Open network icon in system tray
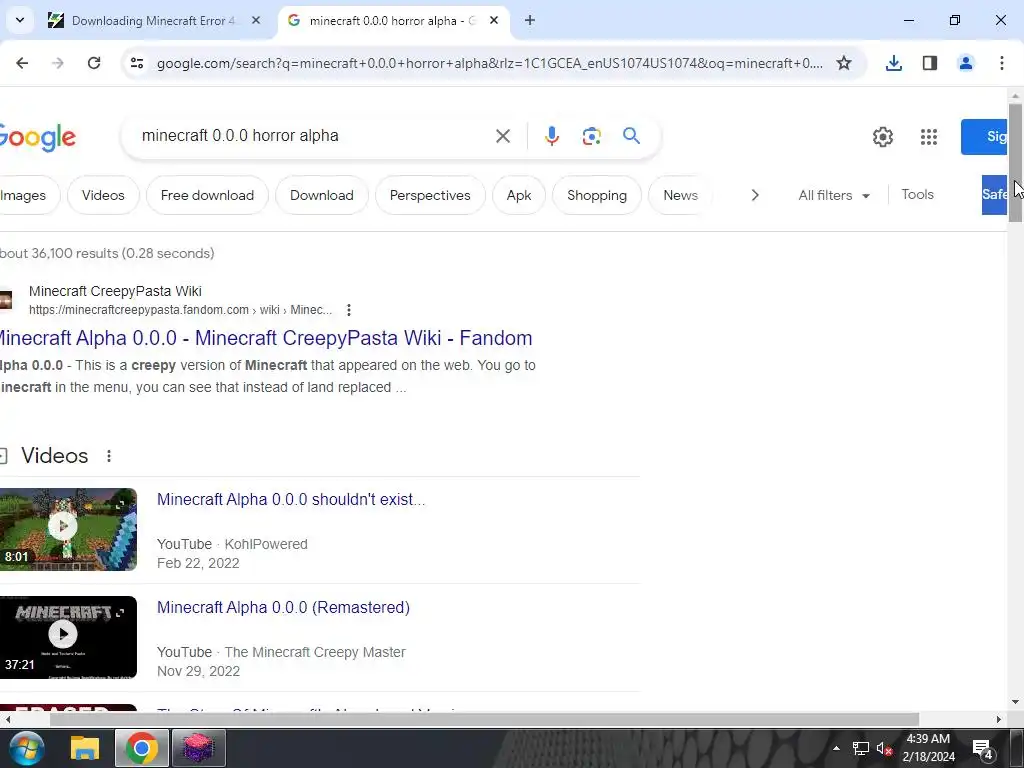 860,748
